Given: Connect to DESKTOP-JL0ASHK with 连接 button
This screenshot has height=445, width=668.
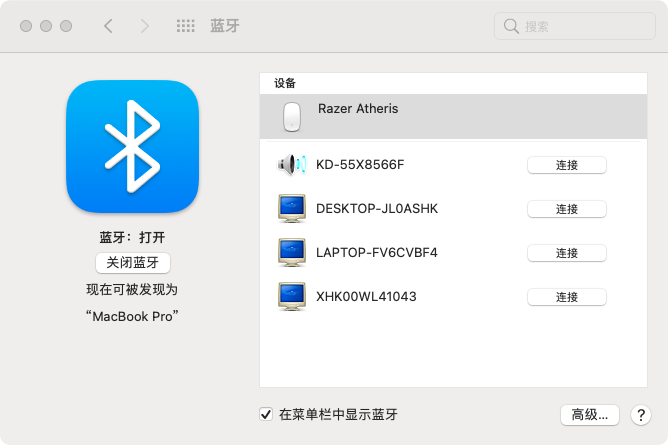Looking at the screenshot, I should pyautogui.click(x=567, y=209).
